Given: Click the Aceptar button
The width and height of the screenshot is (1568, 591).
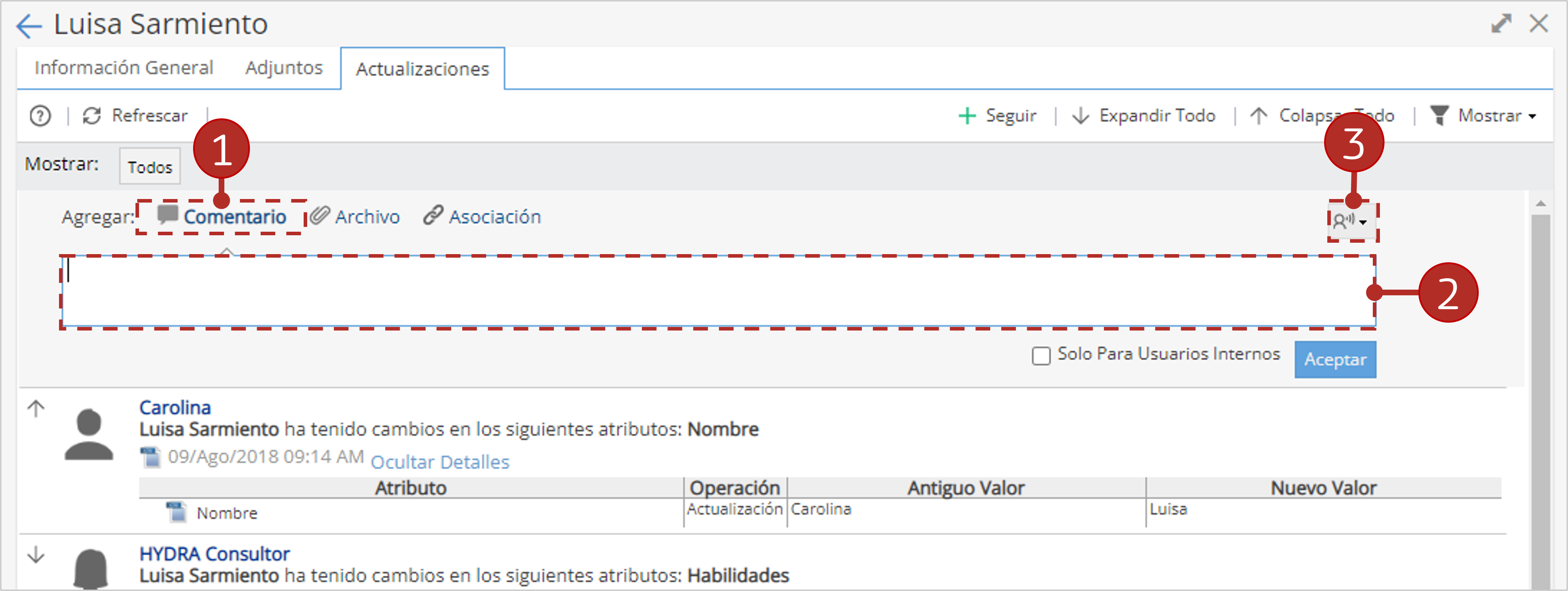Looking at the screenshot, I should point(1335,359).
